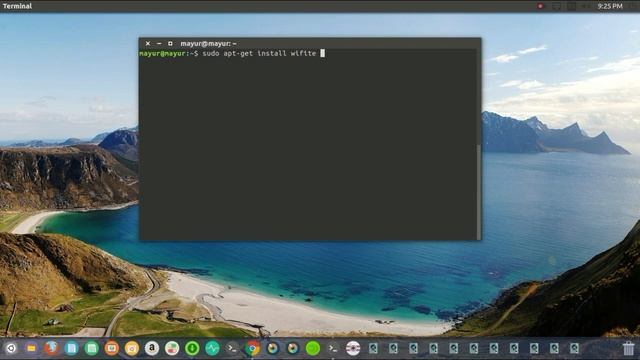Open the teal system monitor dock icon
The image size is (640, 360).
212,348
